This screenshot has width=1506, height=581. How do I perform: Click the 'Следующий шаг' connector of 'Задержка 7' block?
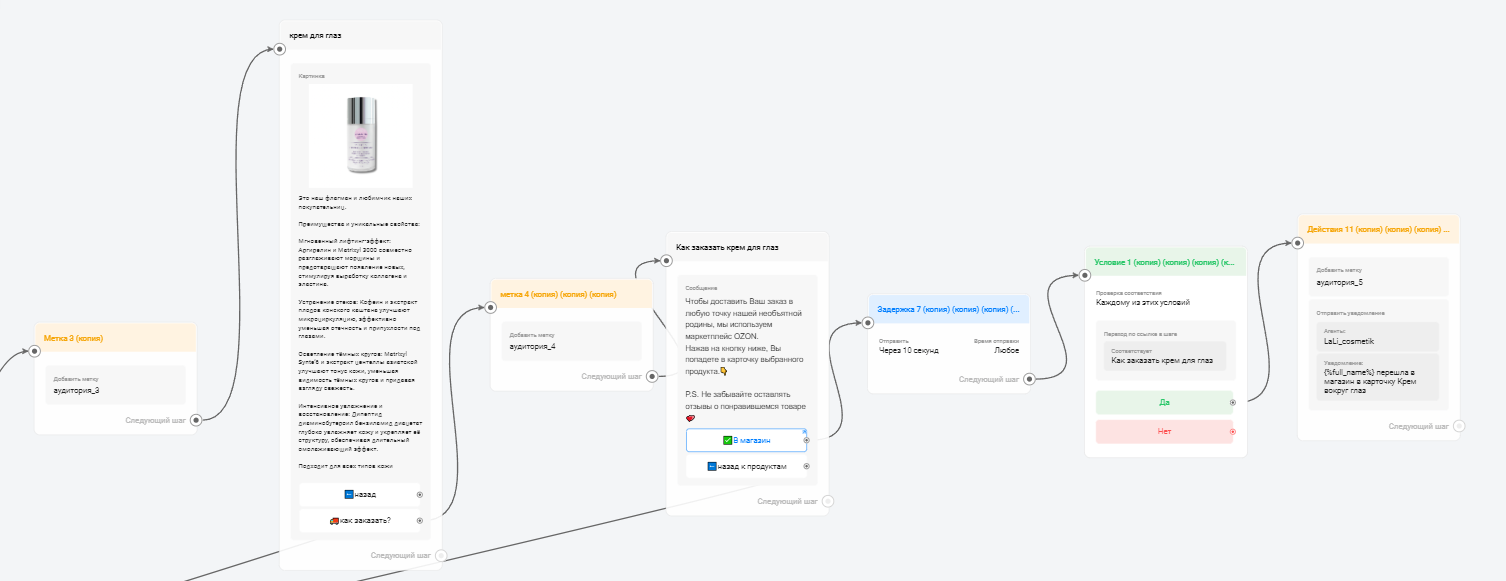[1029, 378]
